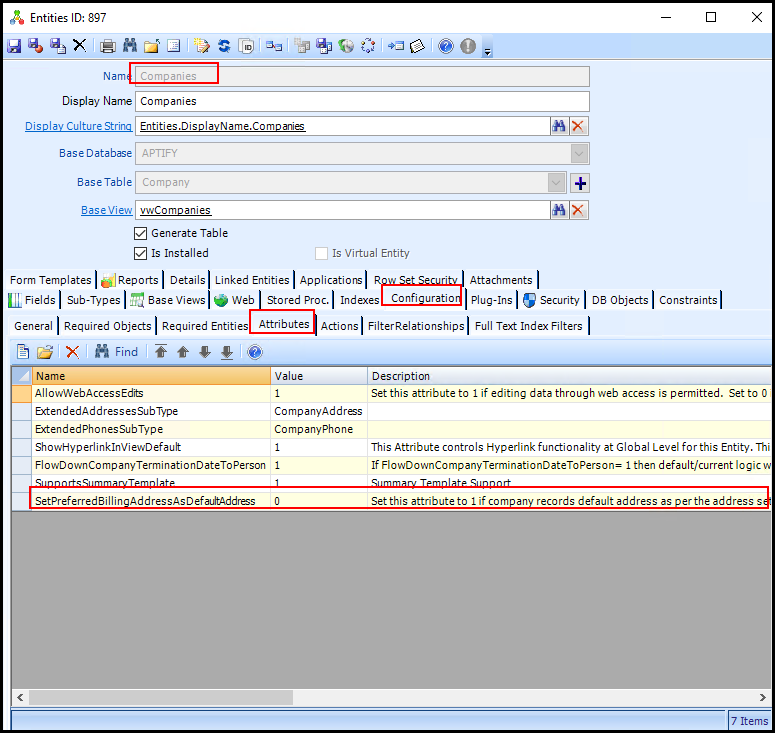Sort grid by Value column header
Image resolution: width=775 pixels, height=733 pixels.
(x=319, y=376)
